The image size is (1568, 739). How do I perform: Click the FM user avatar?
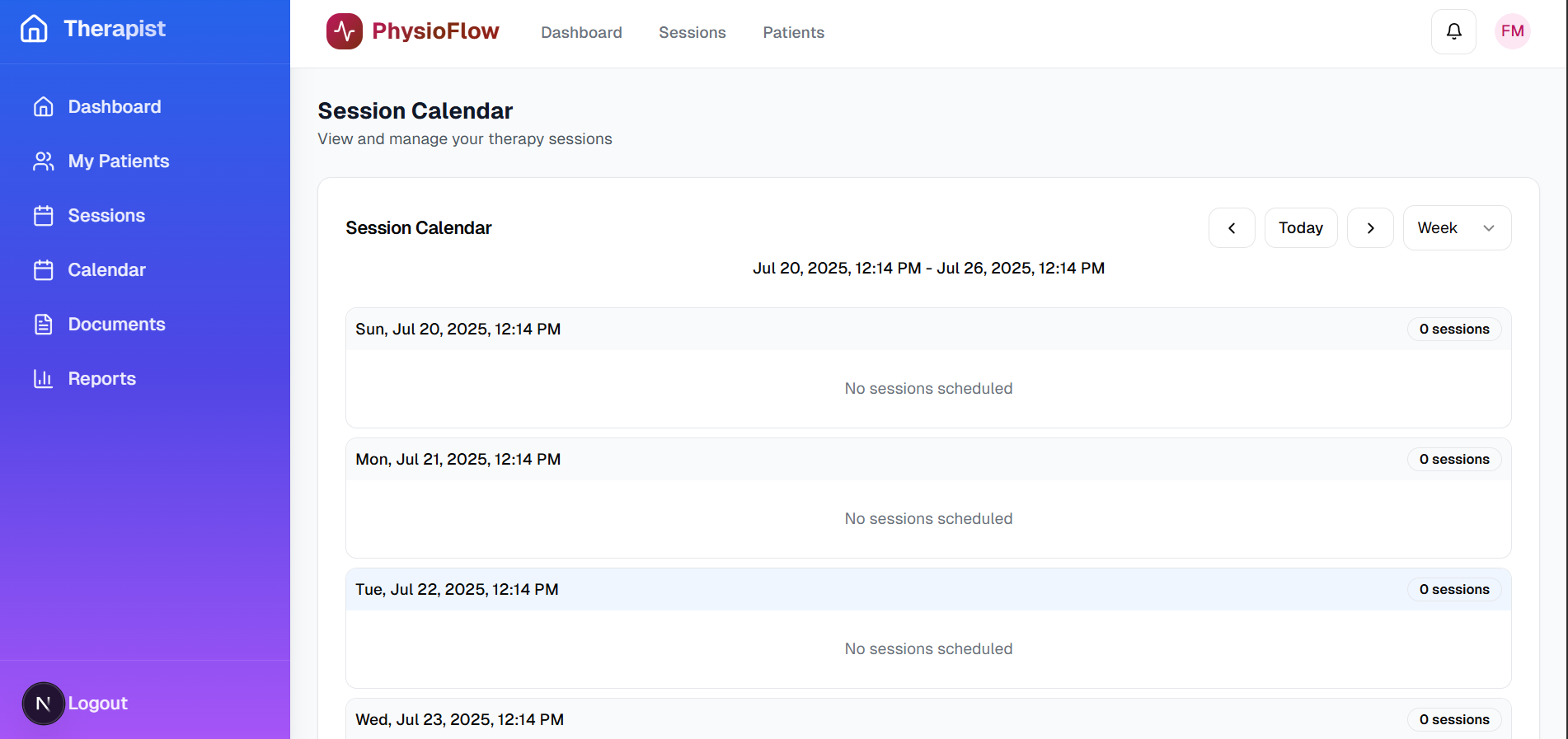pos(1512,31)
